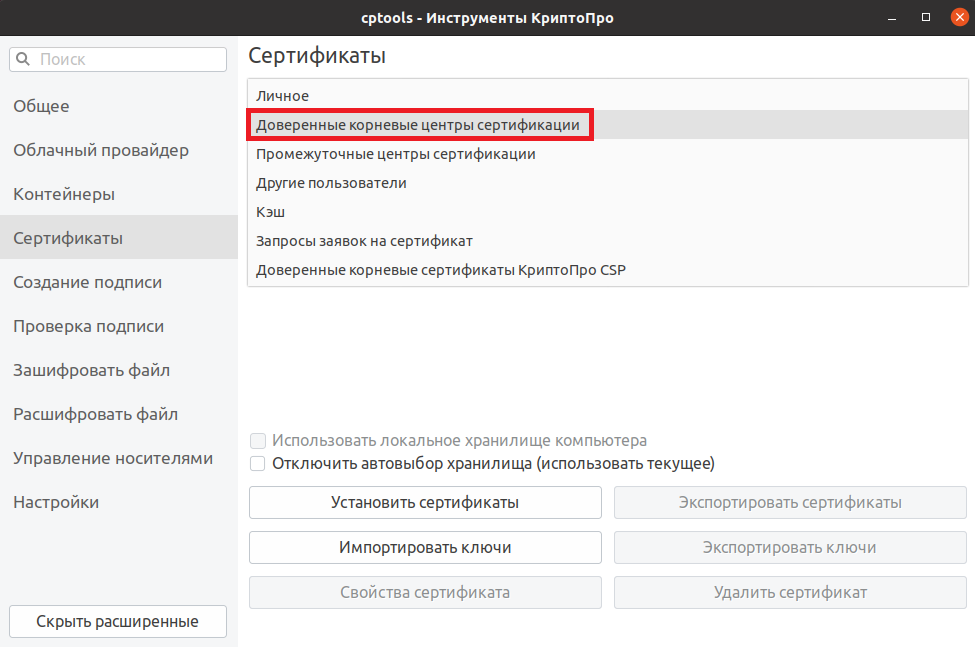
Task: Click the search magnifier icon
Action: pos(23,60)
